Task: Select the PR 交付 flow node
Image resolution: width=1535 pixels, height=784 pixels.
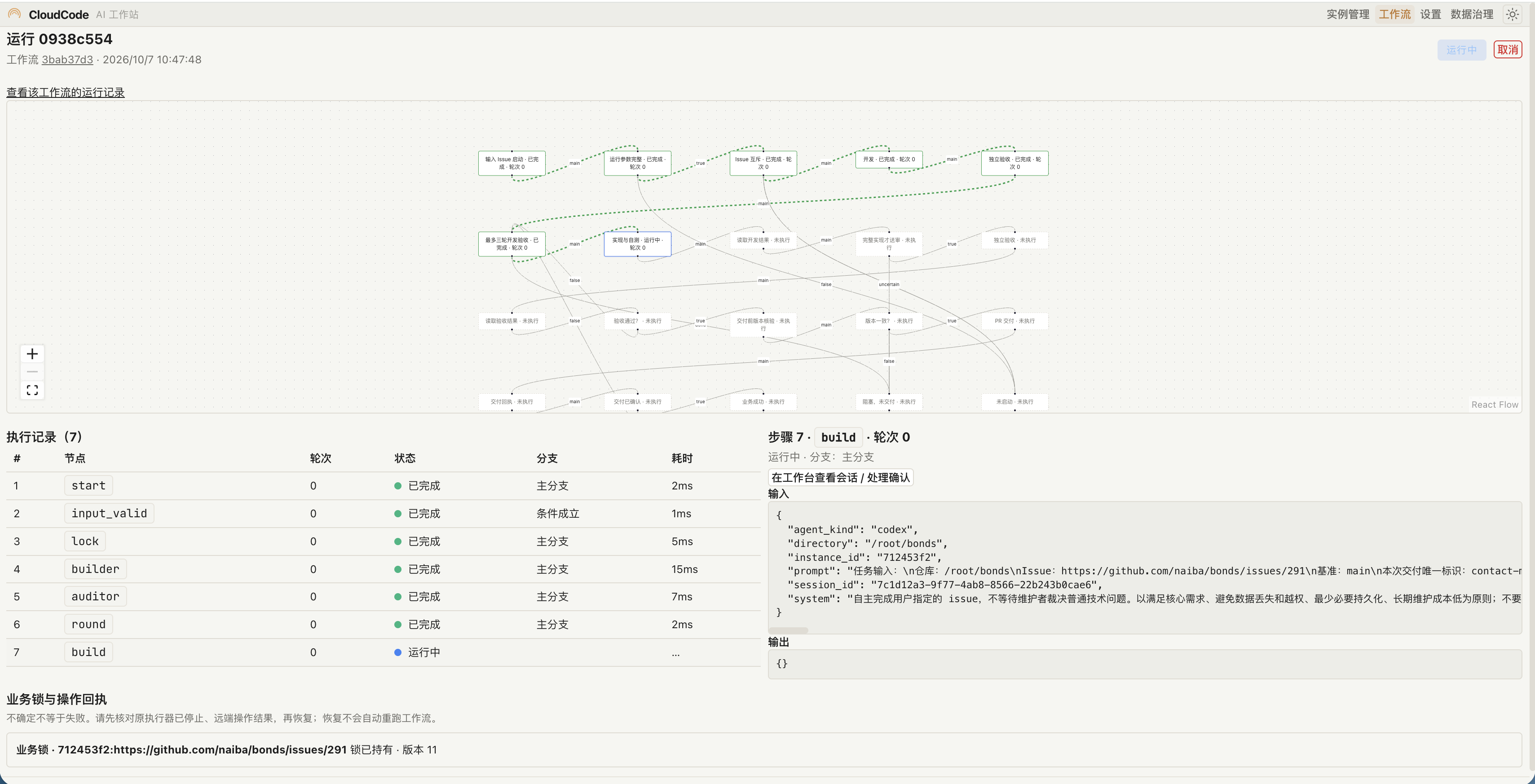Action: pos(1015,321)
